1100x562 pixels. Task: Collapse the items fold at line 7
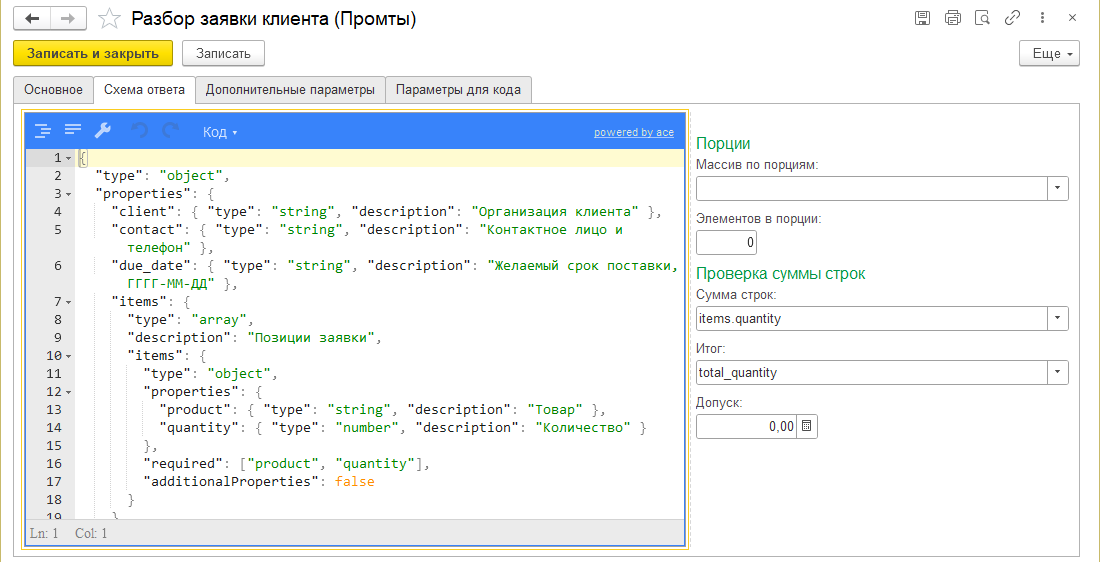(x=69, y=302)
